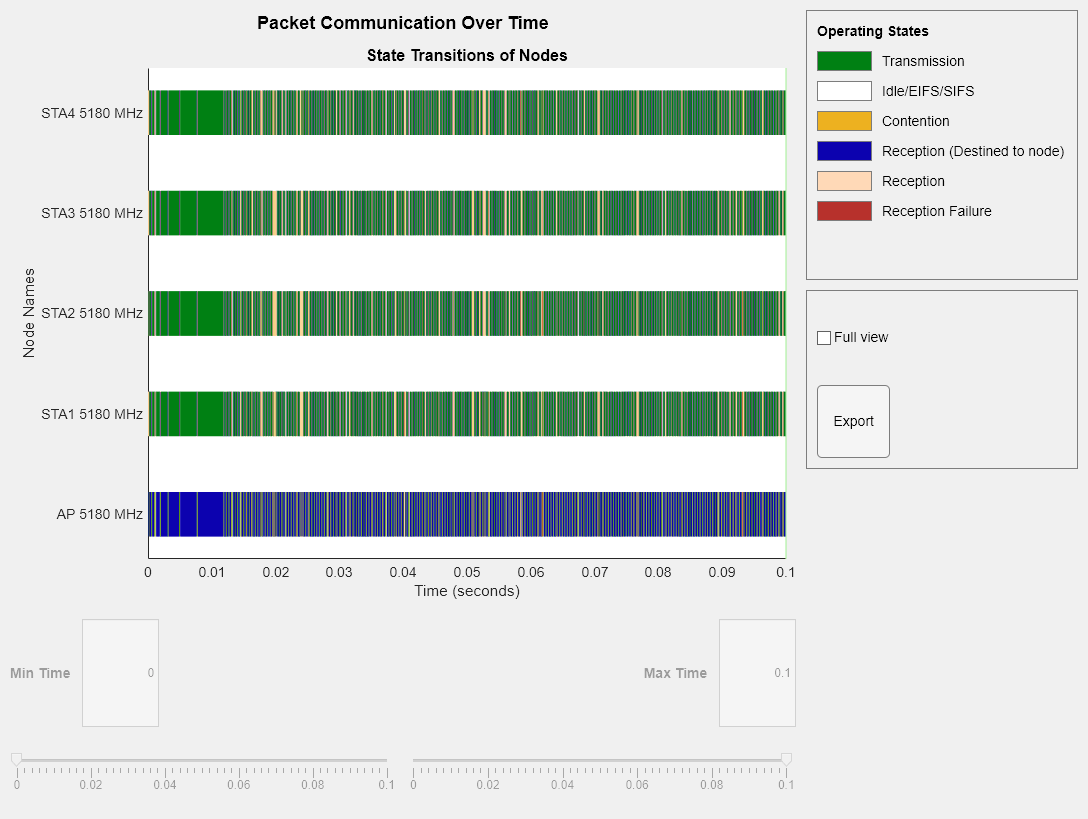This screenshot has height=819, width=1088.
Task: Click the green Transmission legend swatch
Action: click(x=844, y=61)
